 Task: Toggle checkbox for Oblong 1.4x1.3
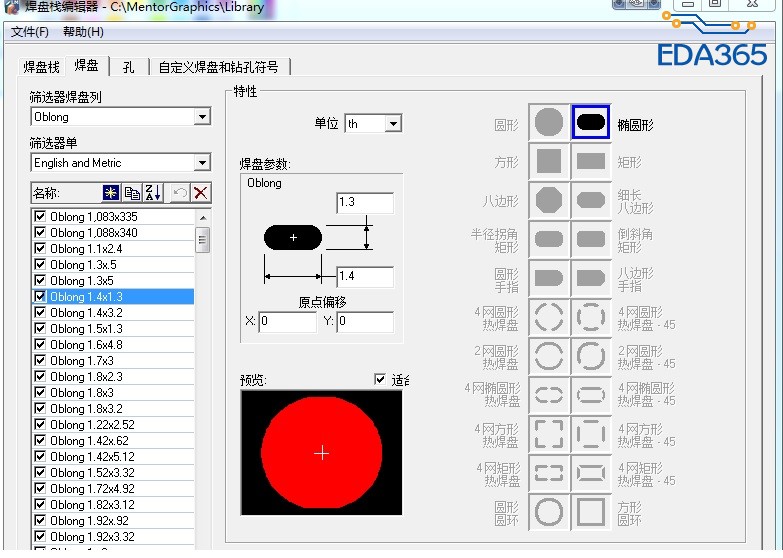coord(40,296)
